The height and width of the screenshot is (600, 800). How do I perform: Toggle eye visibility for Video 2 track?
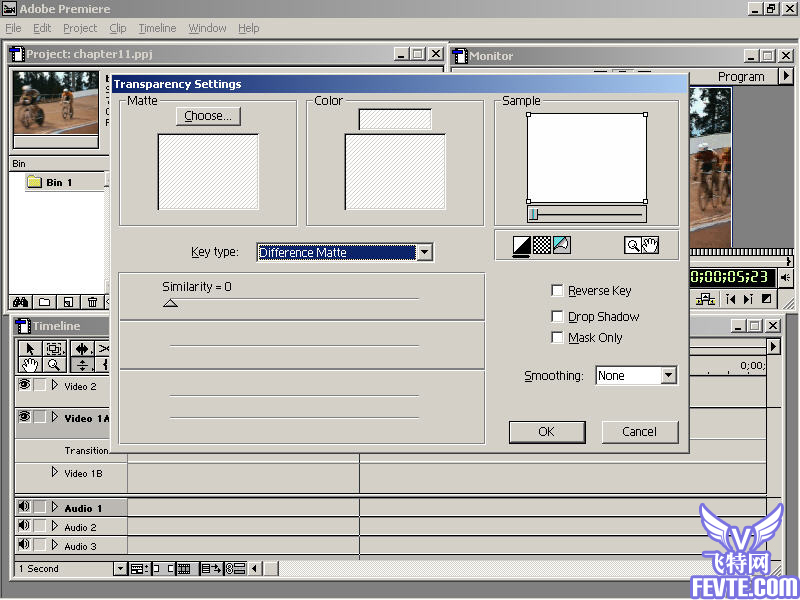coord(24,384)
